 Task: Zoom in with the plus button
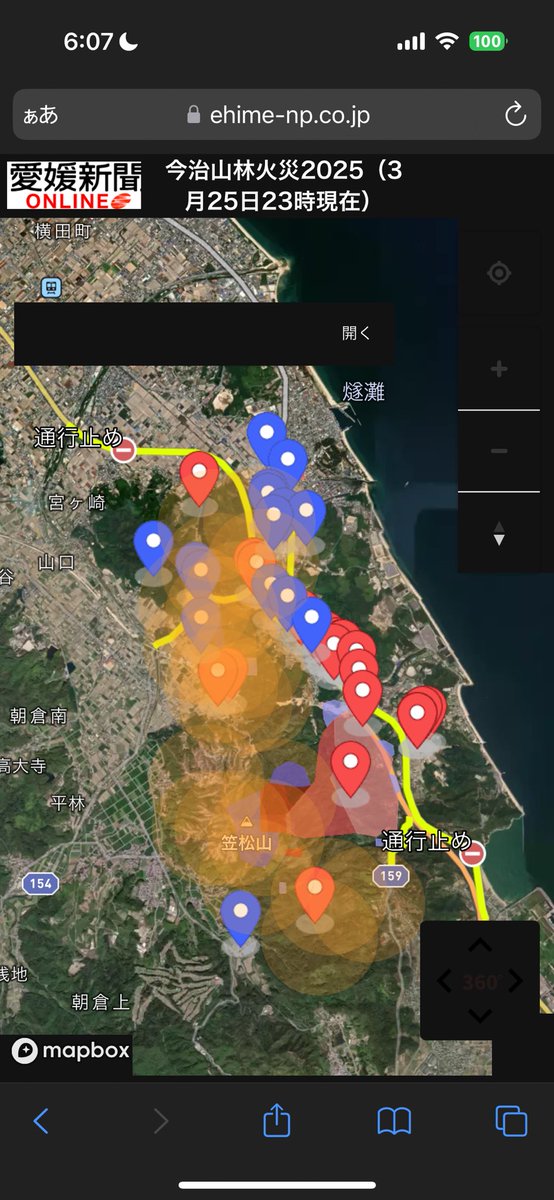pyautogui.click(x=499, y=369)
